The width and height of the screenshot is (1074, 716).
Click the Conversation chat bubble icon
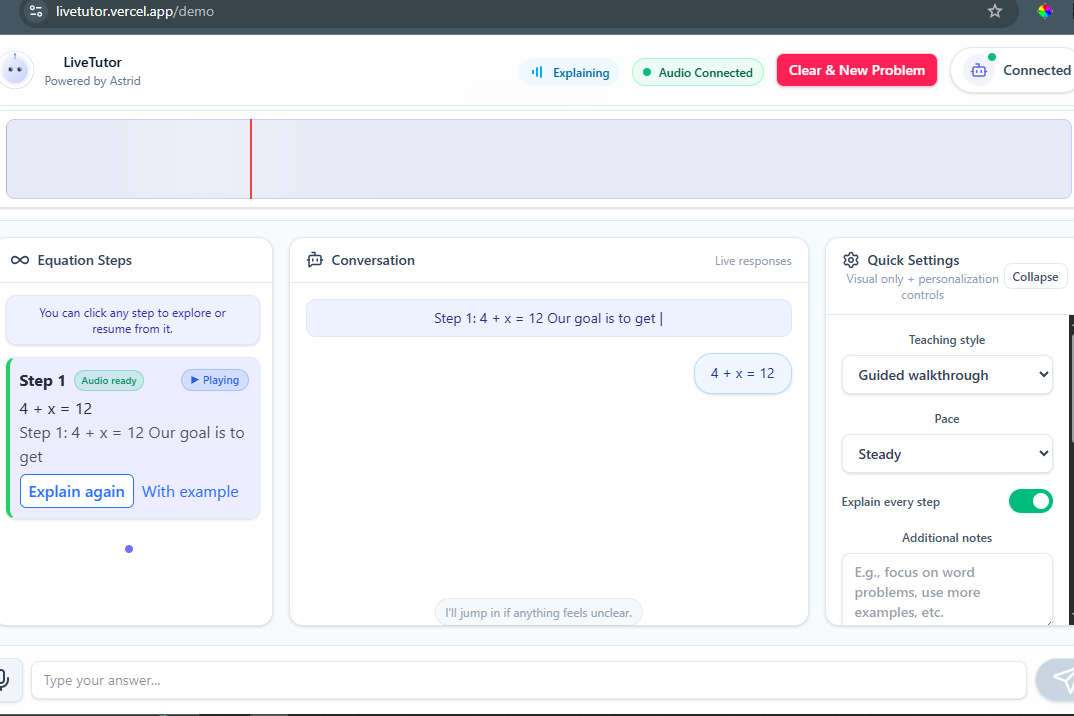point(315,260)
